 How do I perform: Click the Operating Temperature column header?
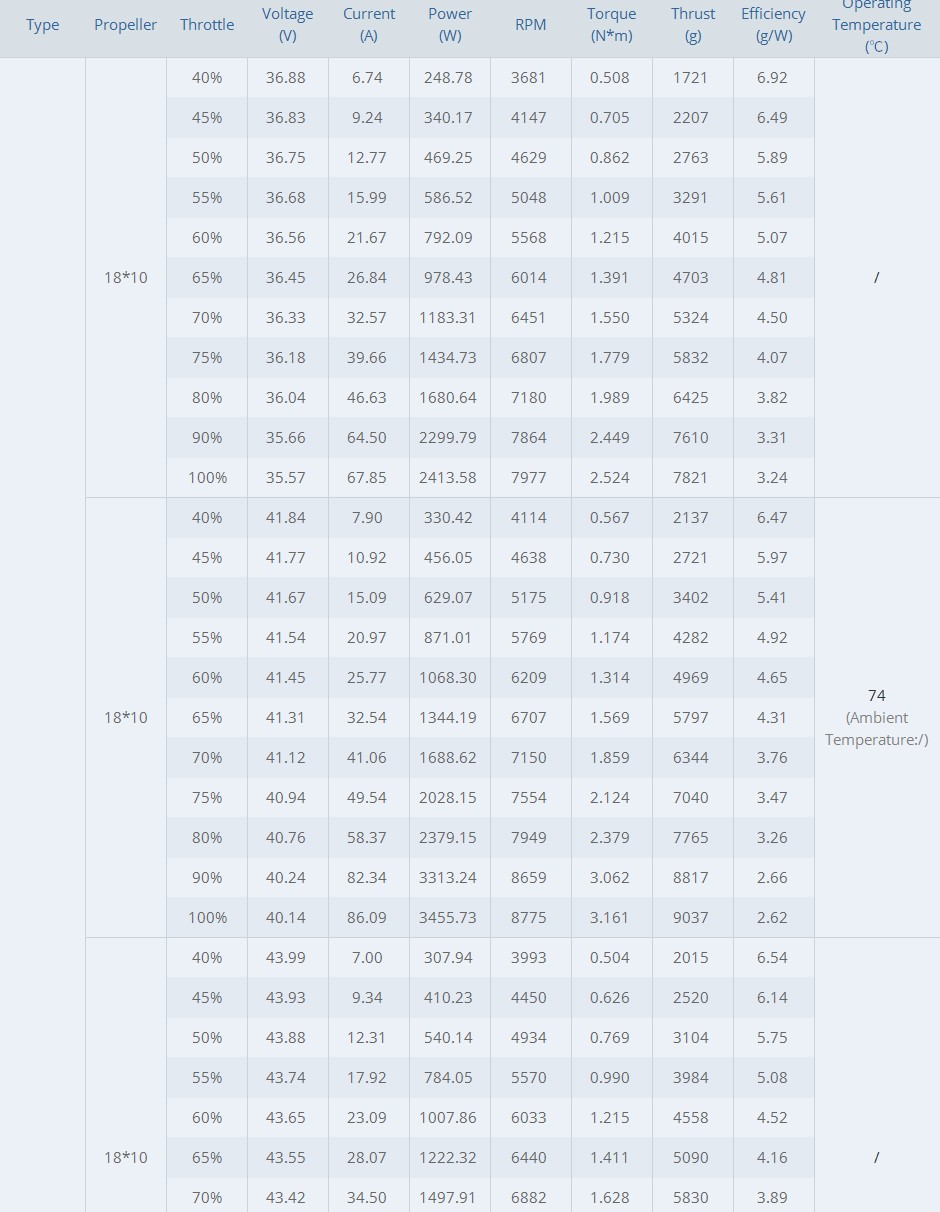[877, 25]
